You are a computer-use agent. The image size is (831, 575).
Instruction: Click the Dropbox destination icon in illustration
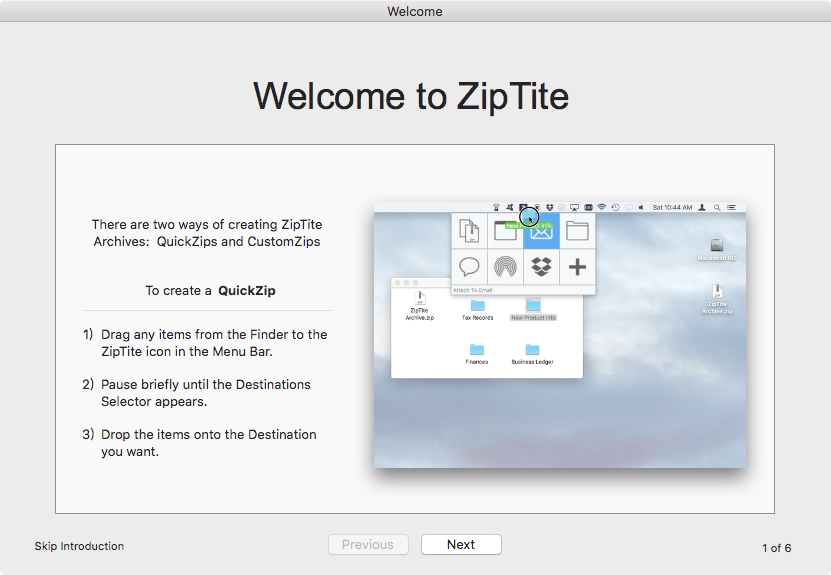[x=541, y=267]
